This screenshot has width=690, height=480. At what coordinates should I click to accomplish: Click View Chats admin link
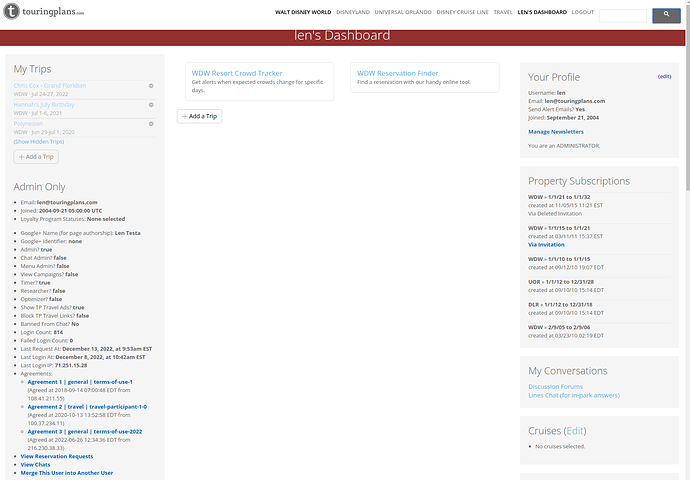pyautogui.click(x=35, y=465)
